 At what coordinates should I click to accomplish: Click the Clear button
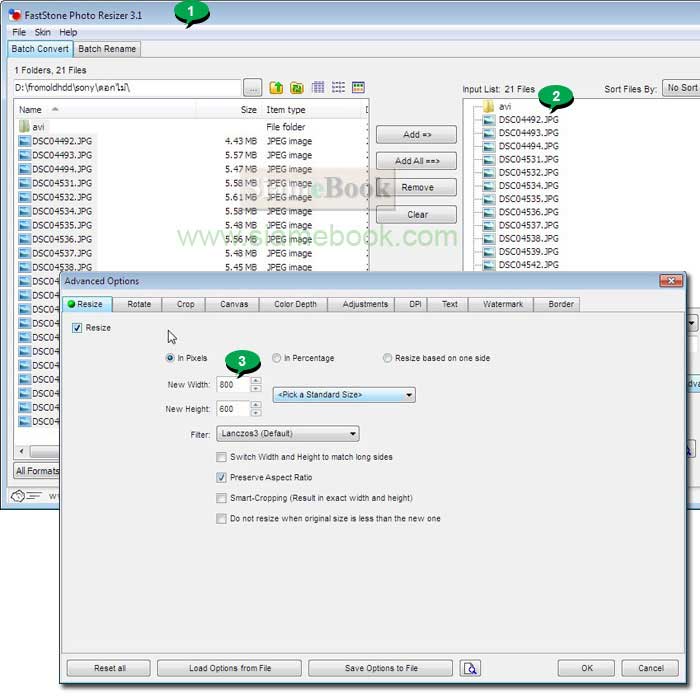(417, 215)
